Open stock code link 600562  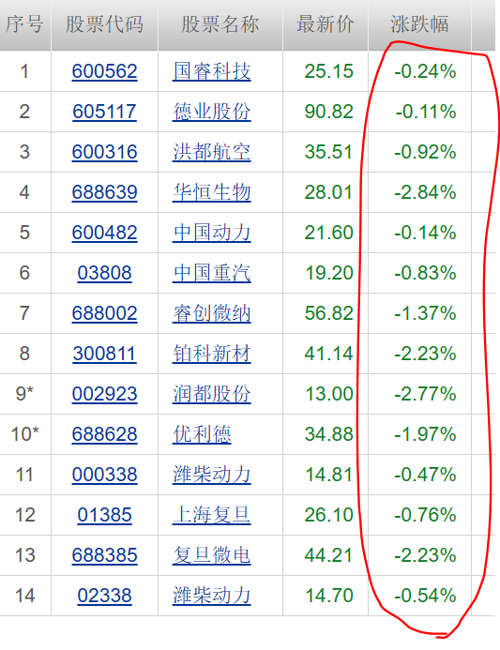coord(104,71)
